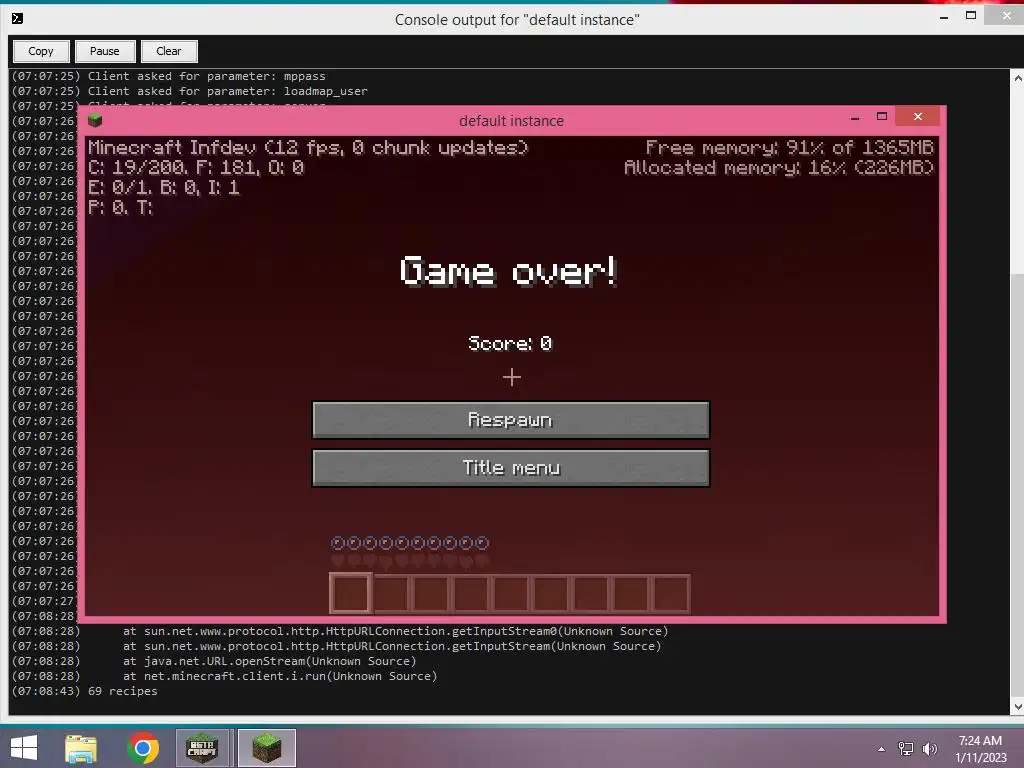Click 'Game over!' heading

click(x=508, y=271)
